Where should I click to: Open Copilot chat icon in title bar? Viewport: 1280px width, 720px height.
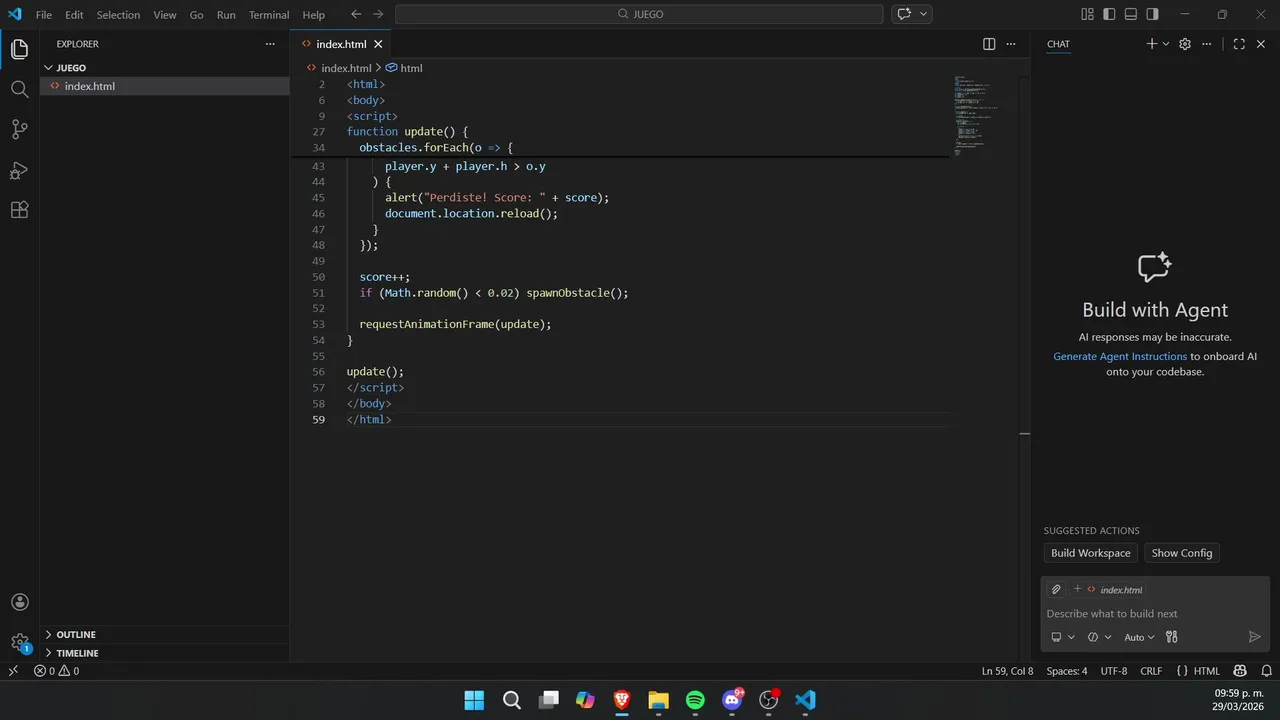904,14
